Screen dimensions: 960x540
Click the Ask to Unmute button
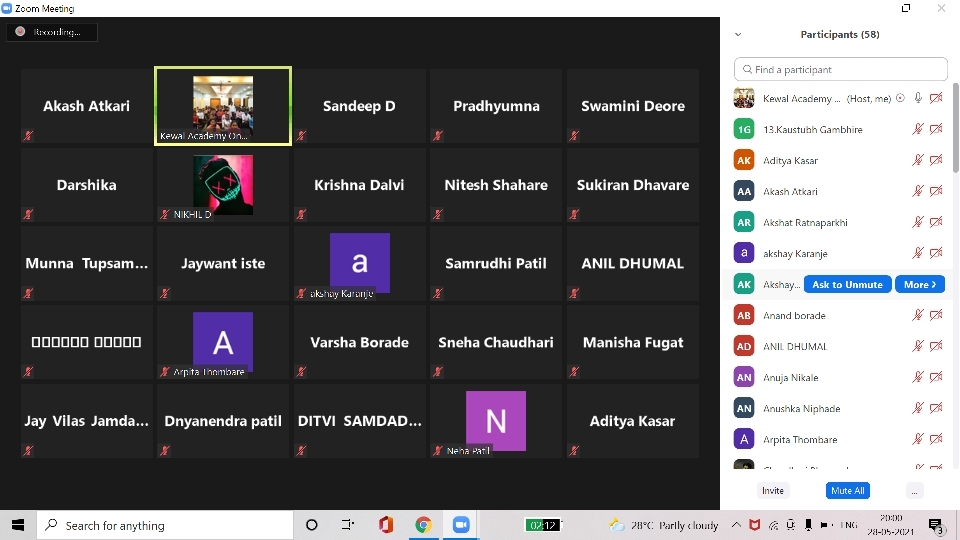click(x=847, y=284)
